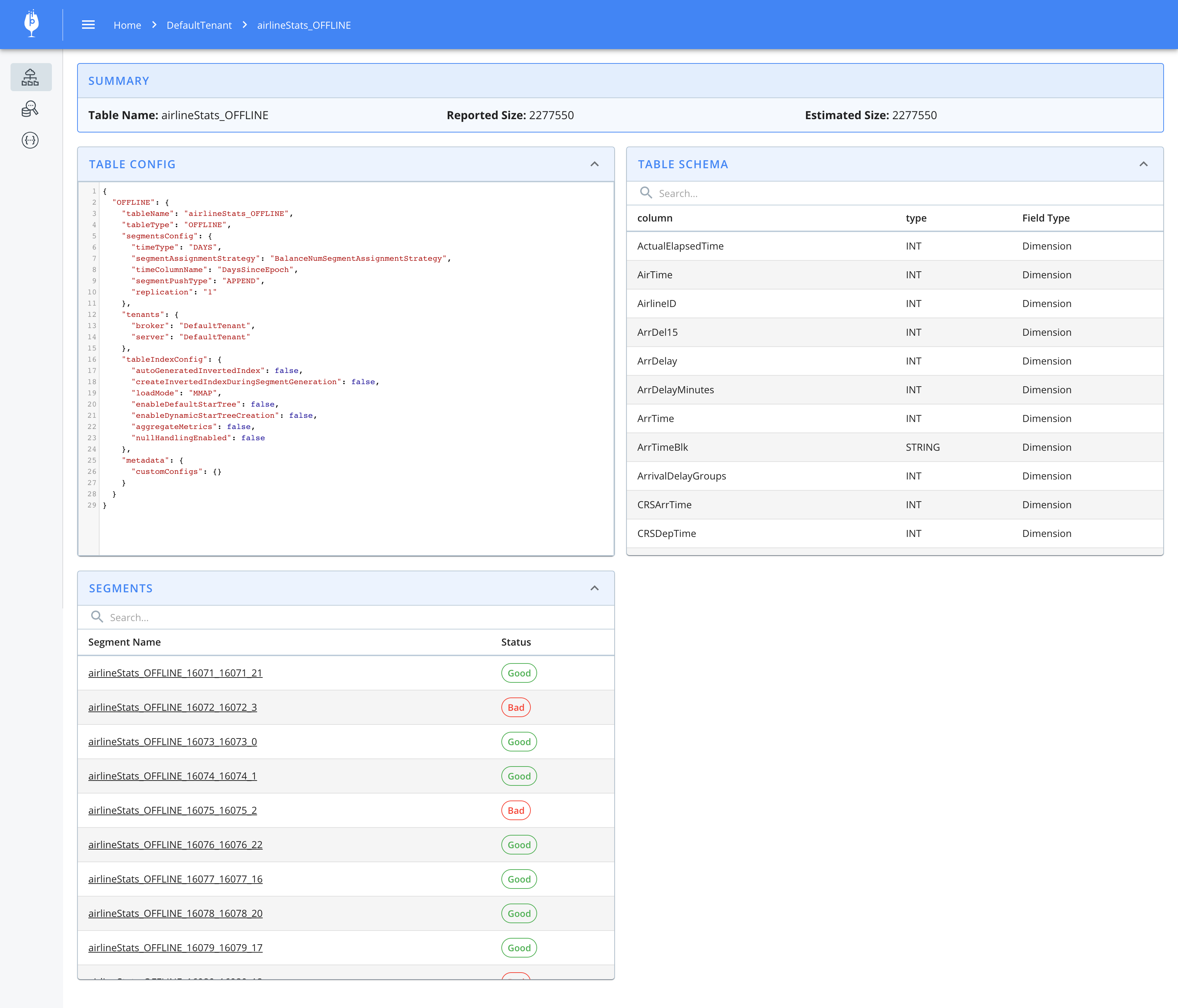Open segment airlineStats_OFFLINE_16073_16073_0
The width and height of the screenshot is (1178, 1008).
pos(173,742)
